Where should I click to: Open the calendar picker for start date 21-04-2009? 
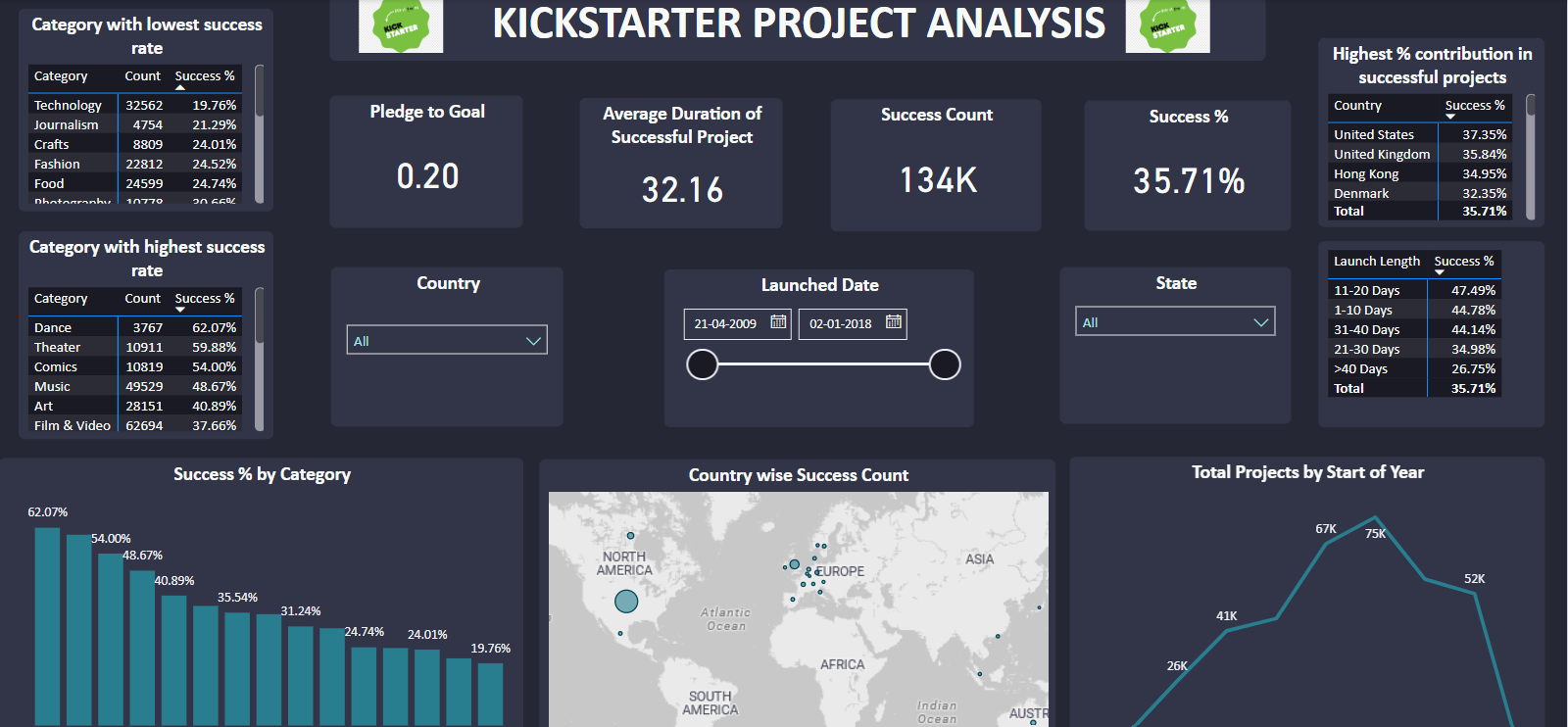(x=778, y=322)
